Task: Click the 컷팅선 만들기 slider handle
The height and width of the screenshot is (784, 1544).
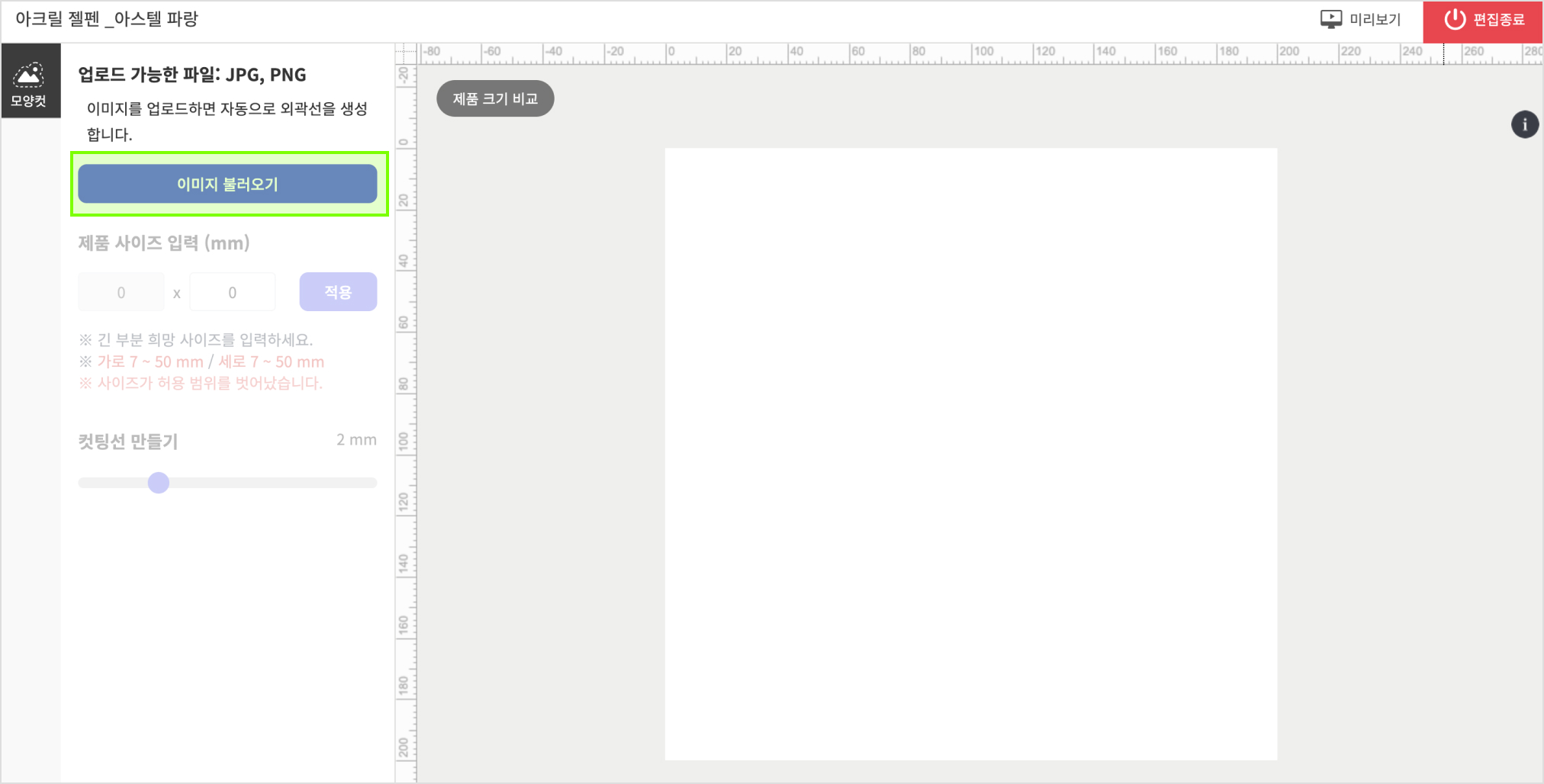Action: click(159, 483)
